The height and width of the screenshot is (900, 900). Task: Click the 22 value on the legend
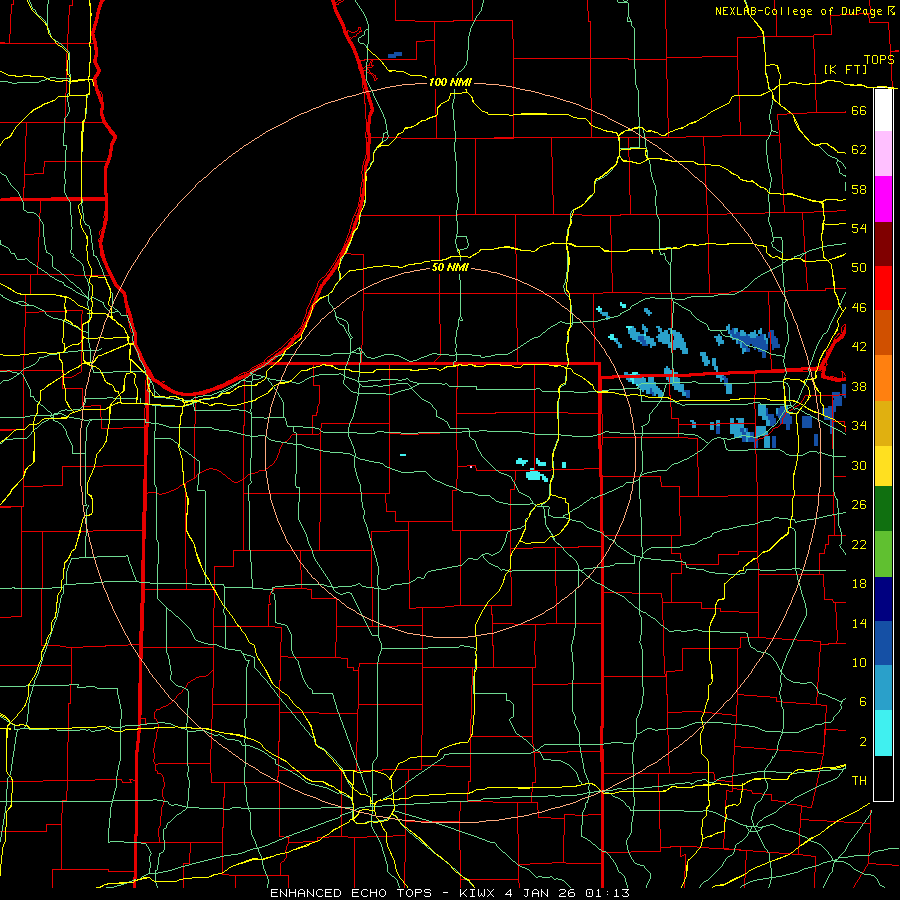(859, 544)
